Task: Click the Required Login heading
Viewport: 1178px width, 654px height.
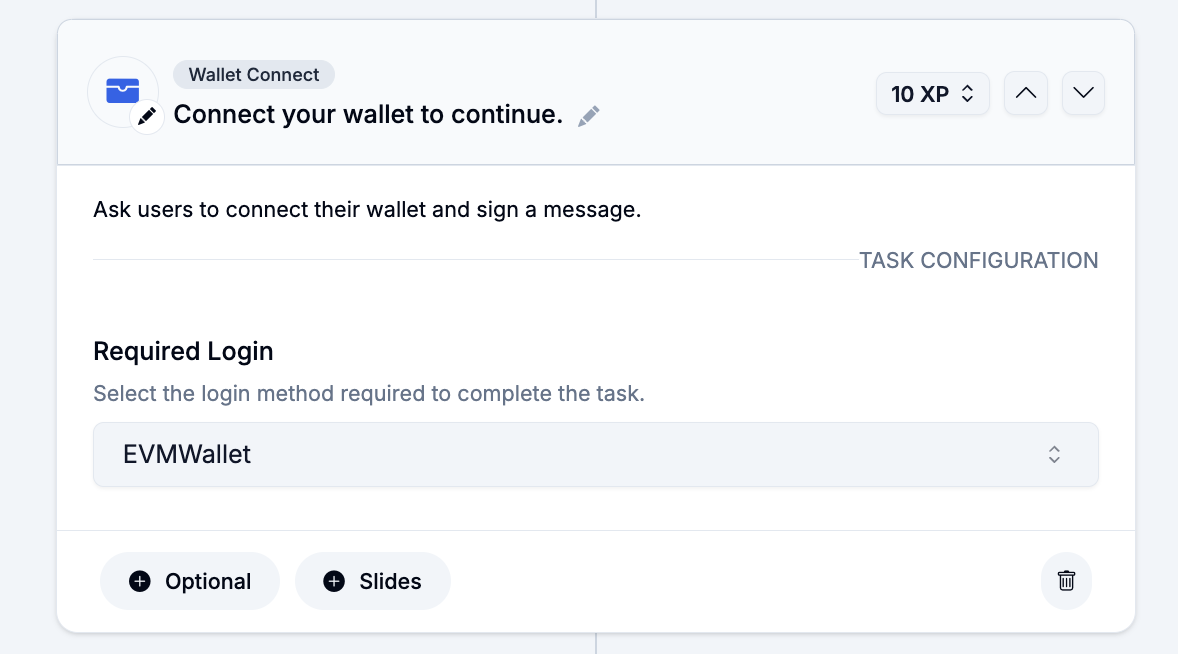Action: tap(183, 351)
